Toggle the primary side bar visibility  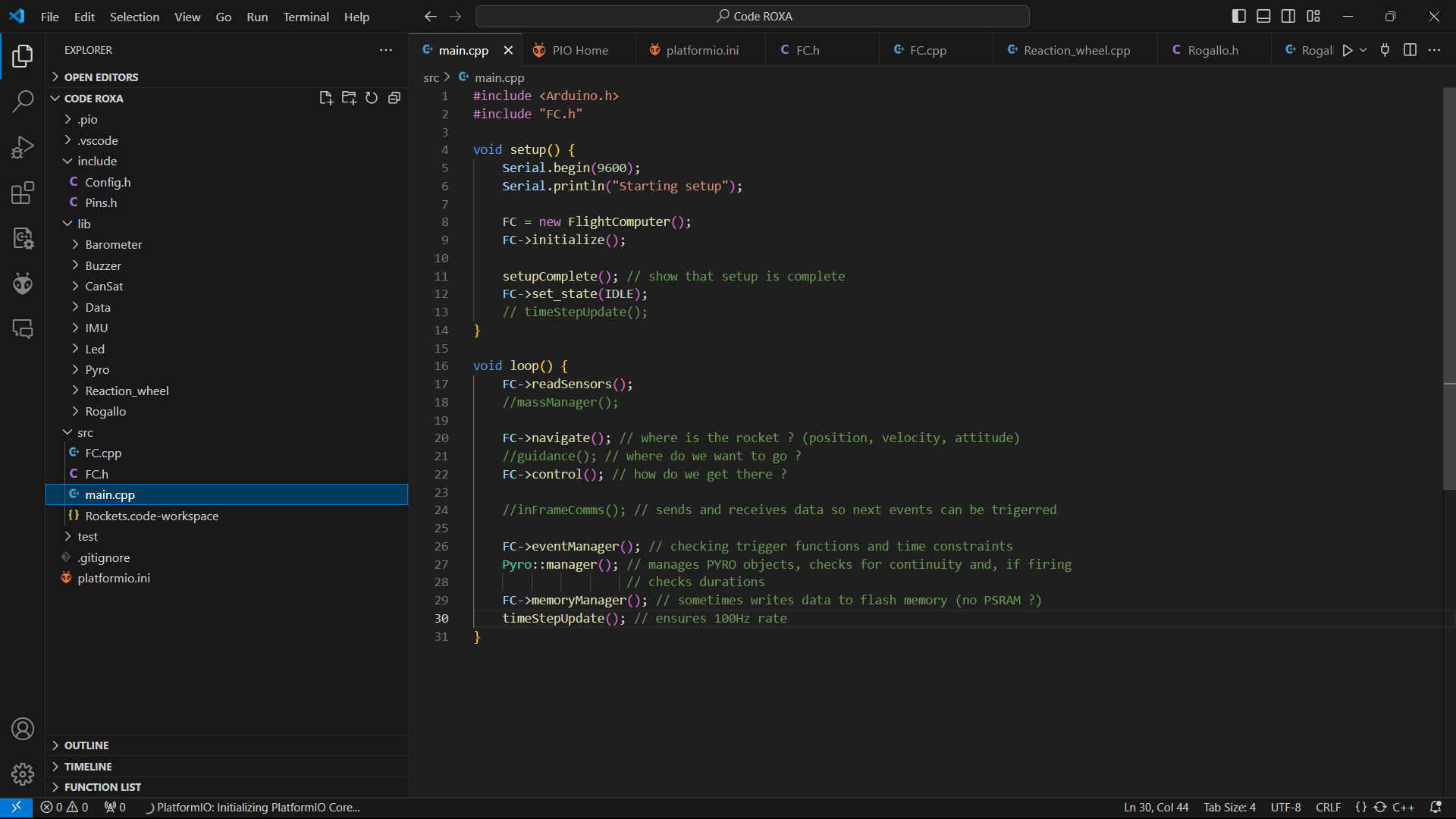coord(1239,16)
